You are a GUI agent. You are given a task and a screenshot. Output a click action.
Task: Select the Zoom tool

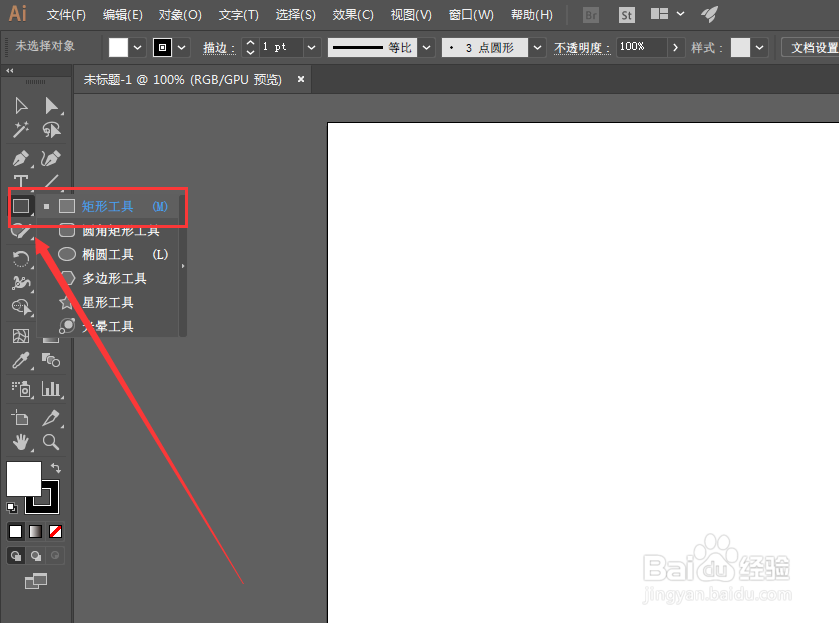pos(51,442)
